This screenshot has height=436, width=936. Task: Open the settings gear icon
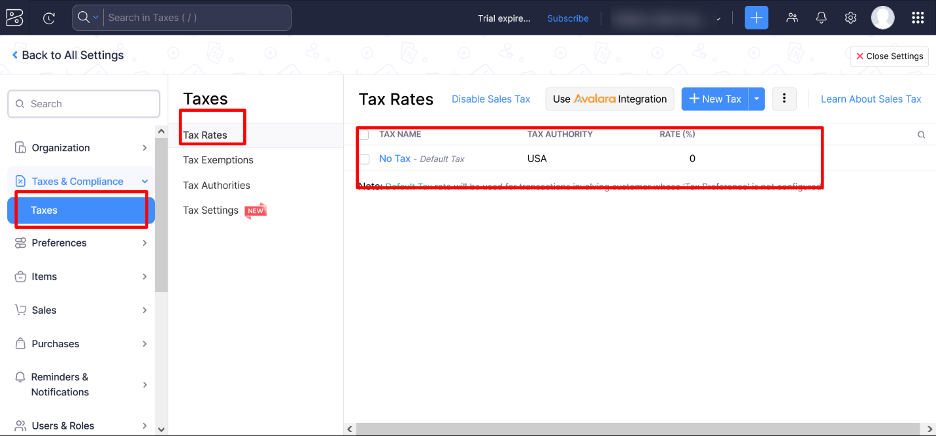851,18
